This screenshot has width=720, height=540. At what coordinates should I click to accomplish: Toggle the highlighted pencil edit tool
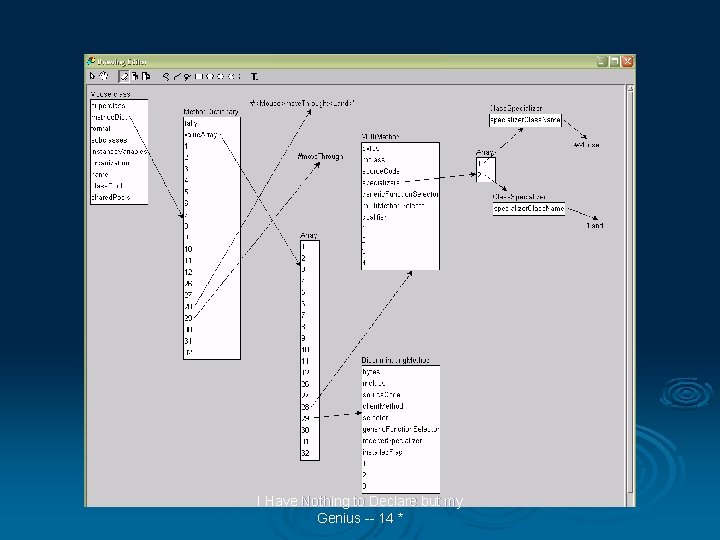point(124,76)
